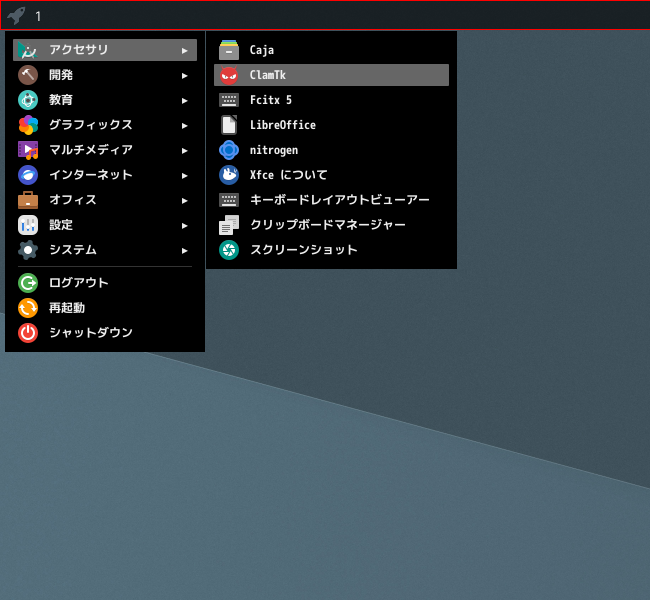Open the 設定 menu category
Viewport: 650px width, 600px height.
tap(105, 225)
